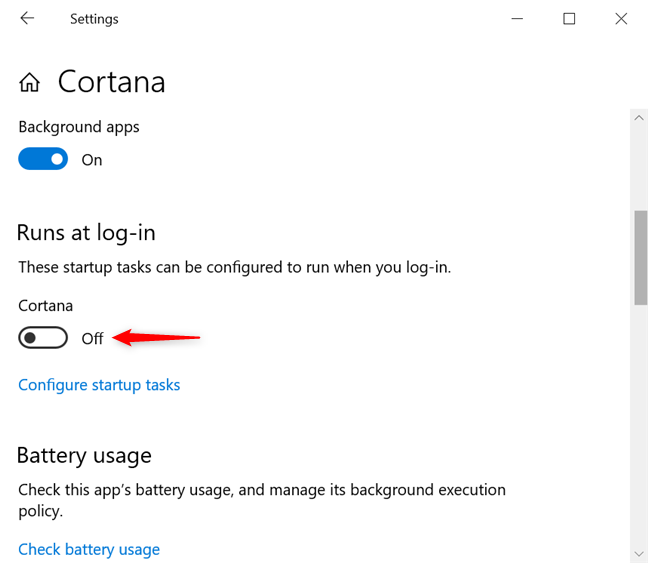Click the vertical scrollbar thumb
Viewport: 648px width, 563px height.
click(640, 256)
